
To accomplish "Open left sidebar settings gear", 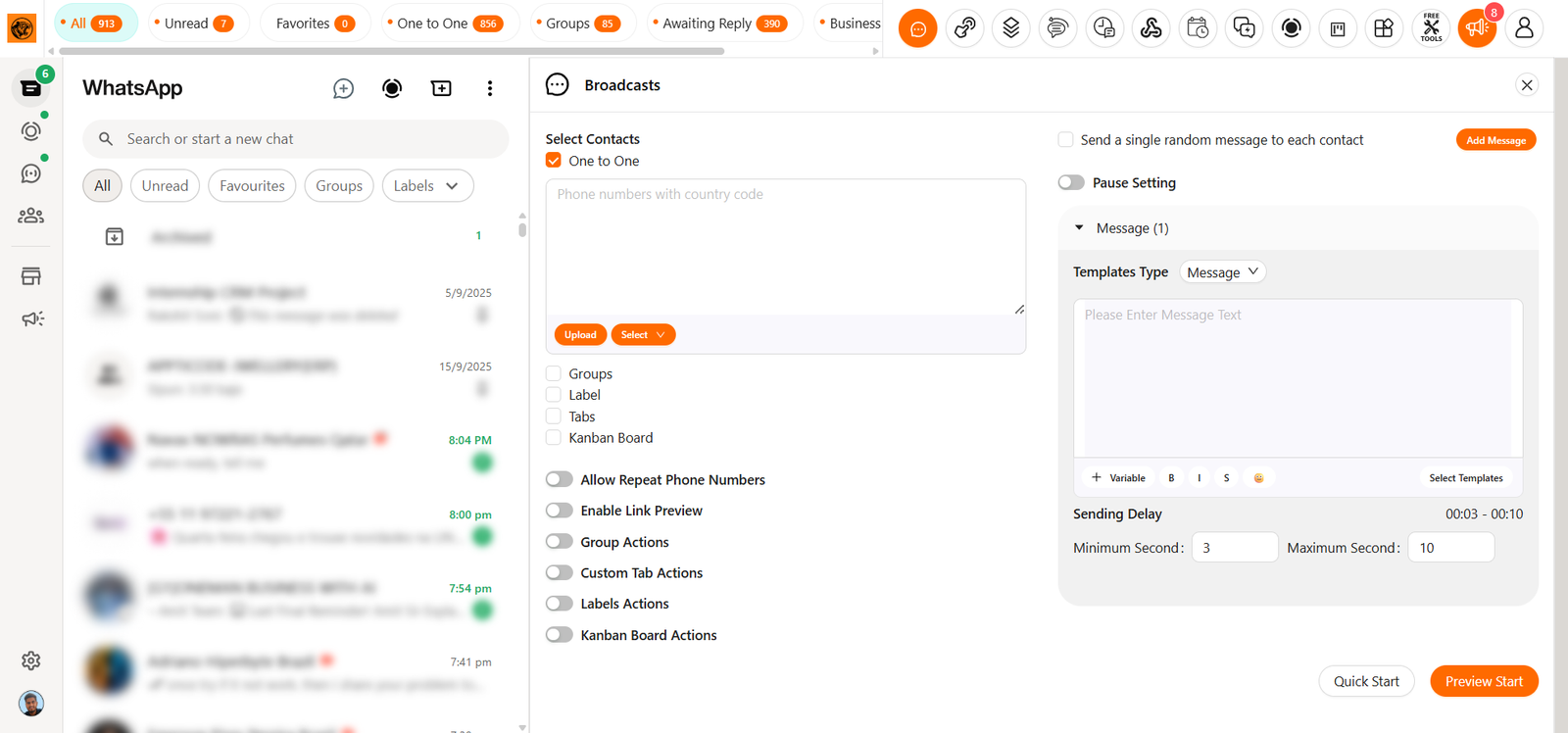I will point(31,660).
